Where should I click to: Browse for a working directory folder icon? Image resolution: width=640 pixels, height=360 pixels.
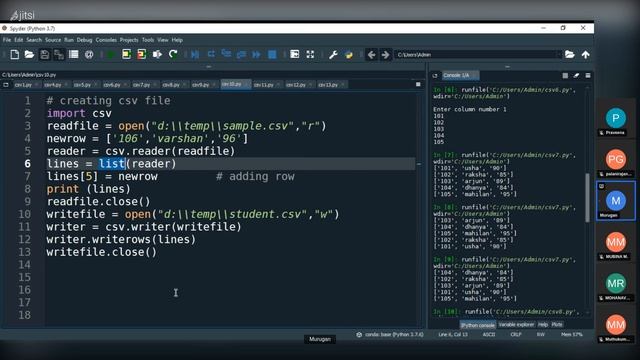570,54
